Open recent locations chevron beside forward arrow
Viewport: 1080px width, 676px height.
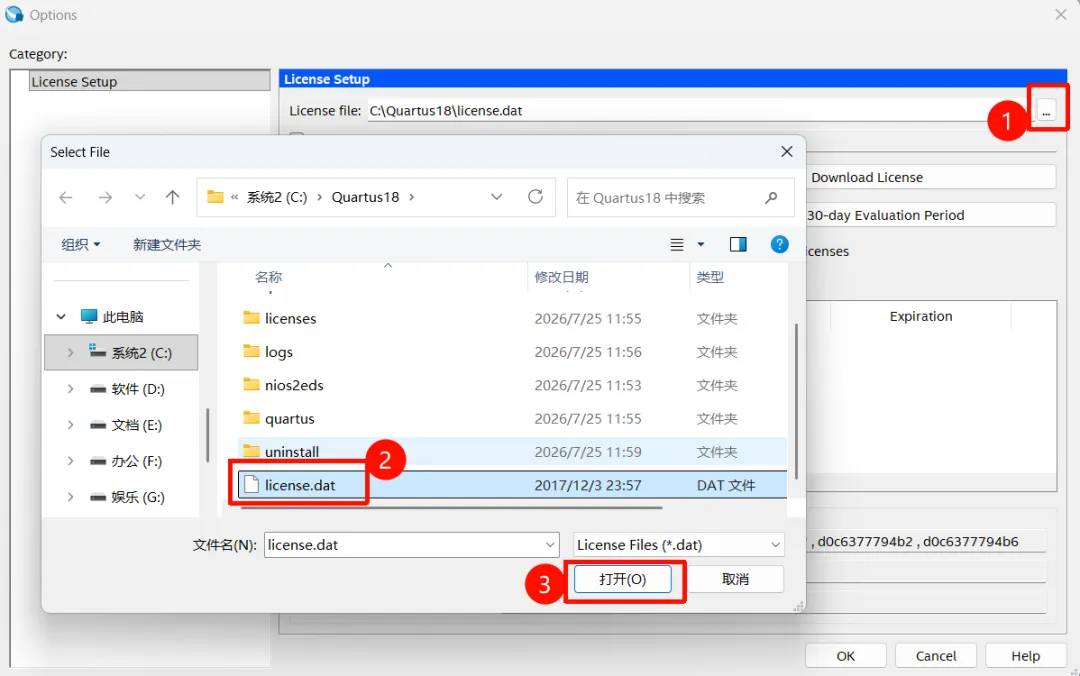point(140,197)
